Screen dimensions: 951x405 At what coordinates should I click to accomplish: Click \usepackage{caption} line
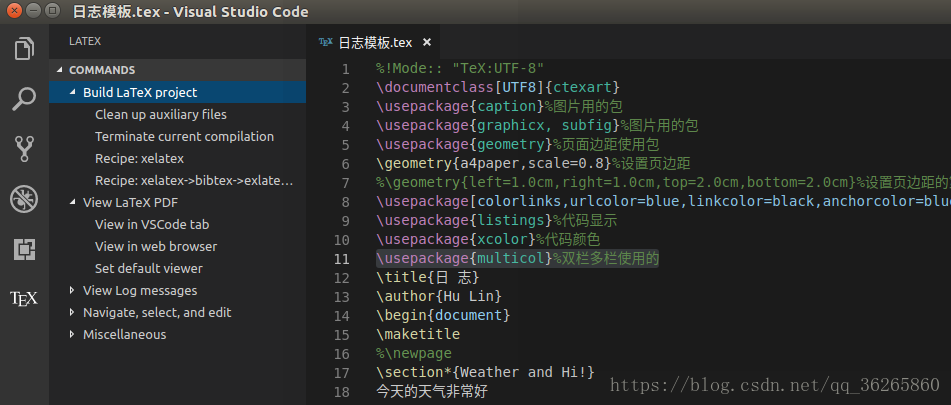(499, 107)
